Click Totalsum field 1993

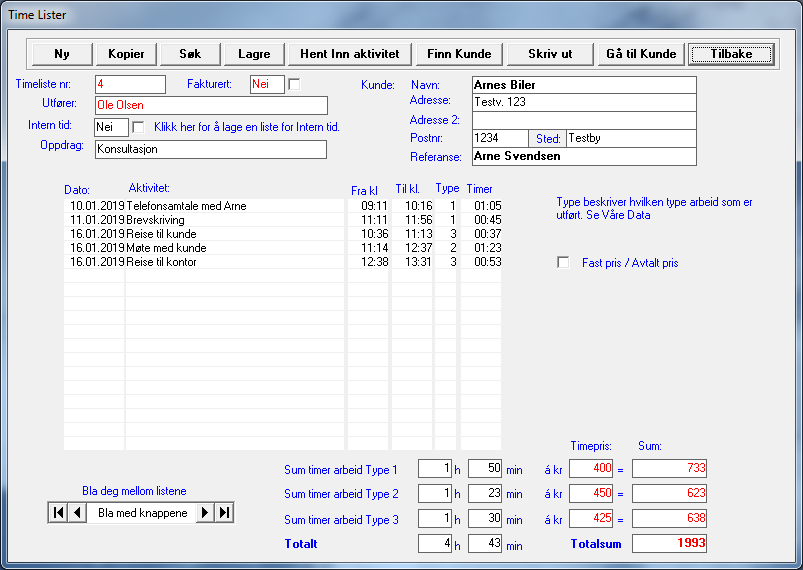[x=669, y=543]
